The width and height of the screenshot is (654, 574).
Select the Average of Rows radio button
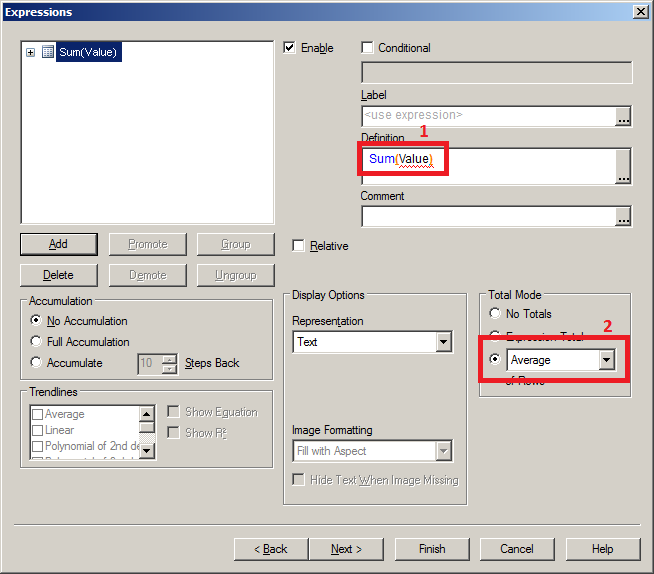click(x=495, y=359)
